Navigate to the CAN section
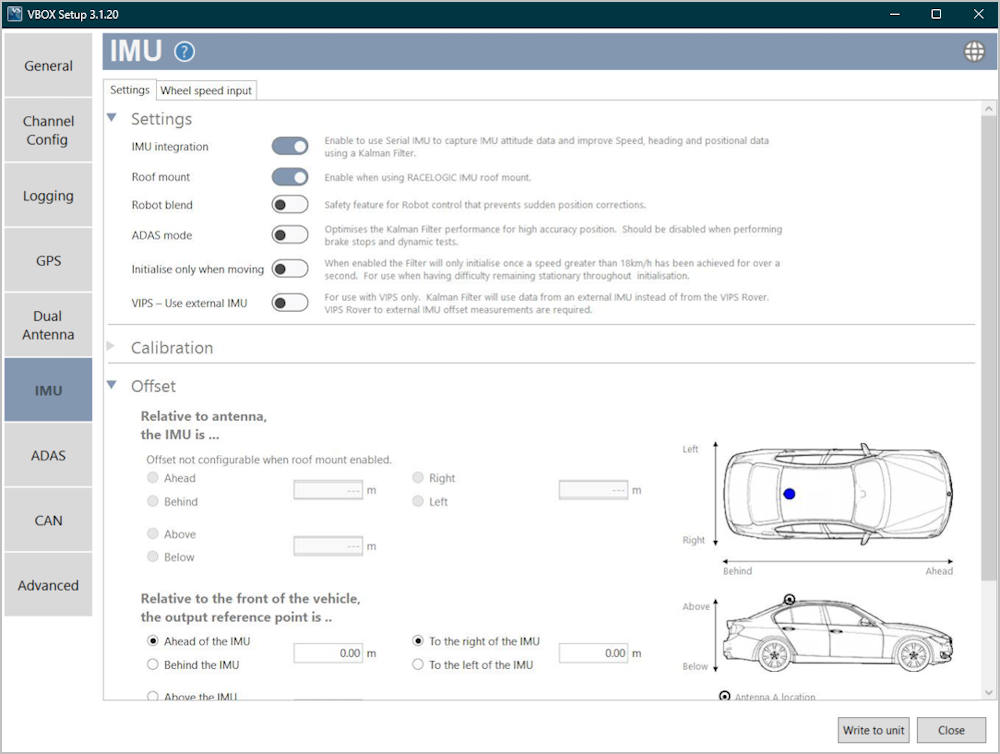Screen dimensions: 1000x754 pos(48,519)
